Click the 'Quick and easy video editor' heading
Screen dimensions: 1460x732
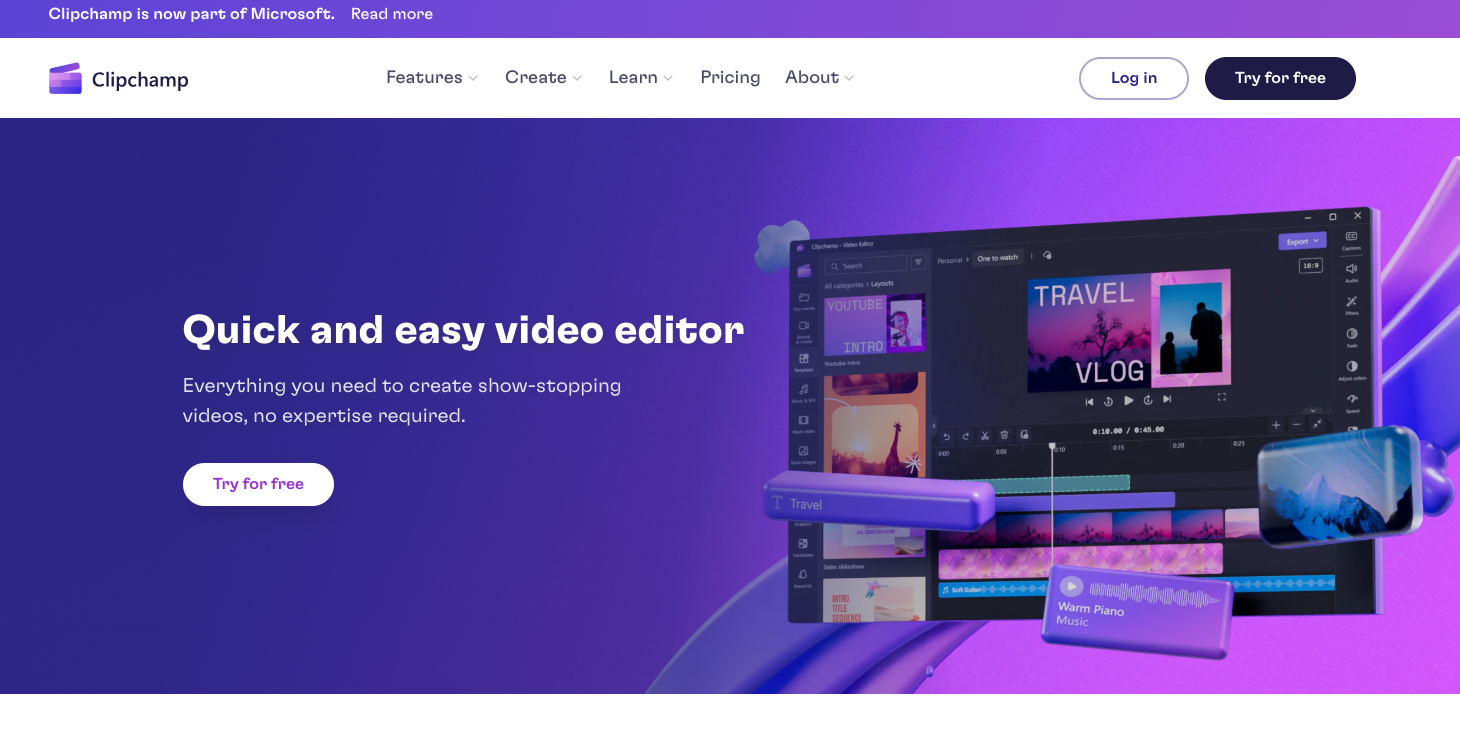pos(463,329)
